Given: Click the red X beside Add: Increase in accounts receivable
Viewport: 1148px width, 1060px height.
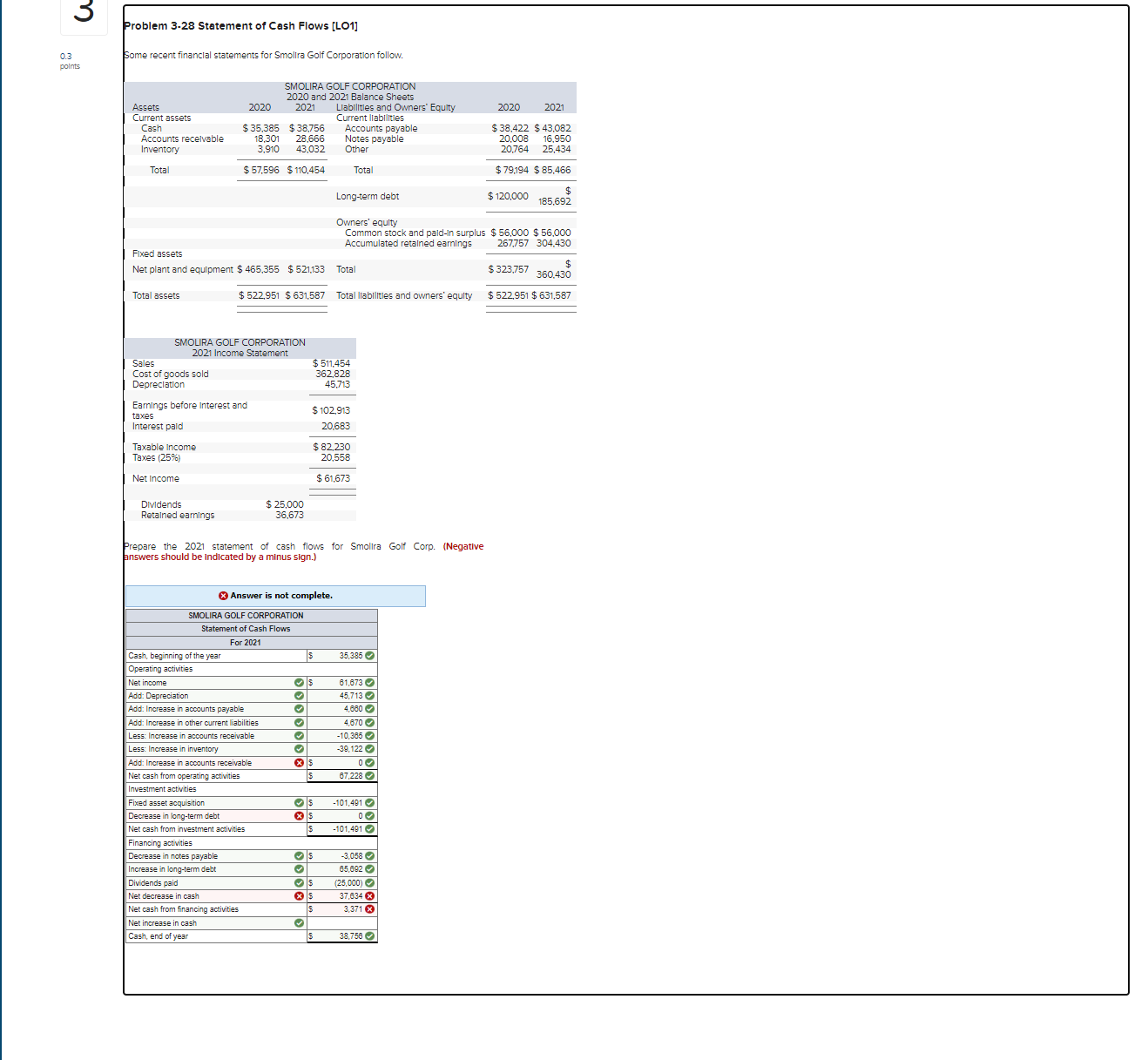Looking at the screenshot, I should (x=297, y=762).
